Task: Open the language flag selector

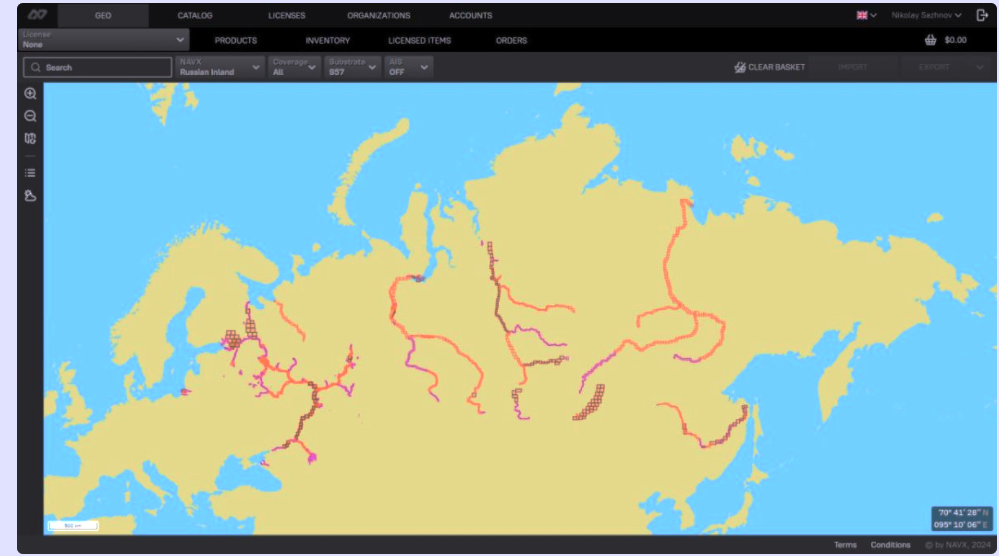Action: [866, 15]
